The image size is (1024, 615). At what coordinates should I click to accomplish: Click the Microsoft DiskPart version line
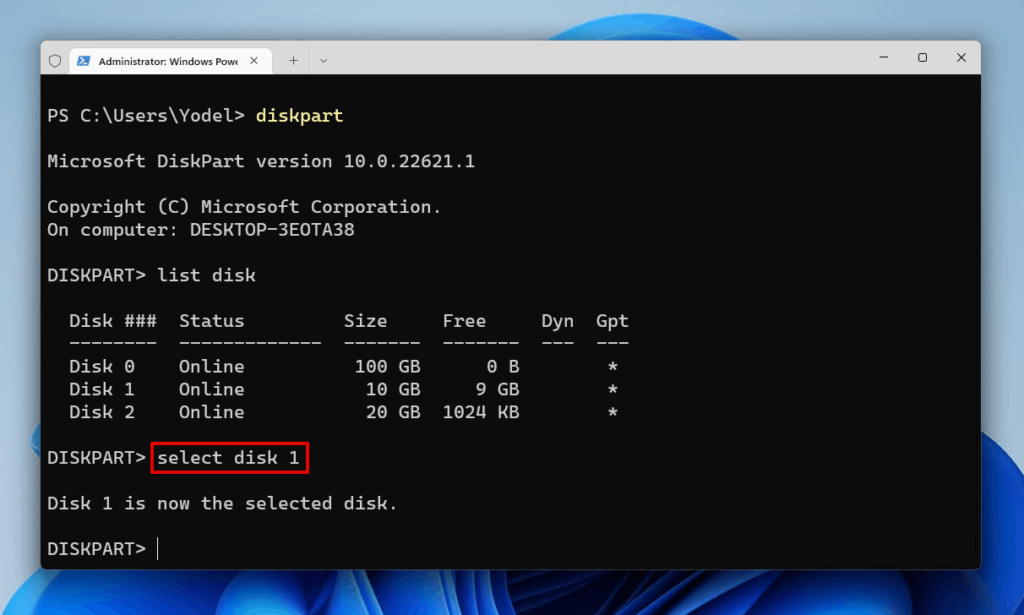[x=260, y=160]
